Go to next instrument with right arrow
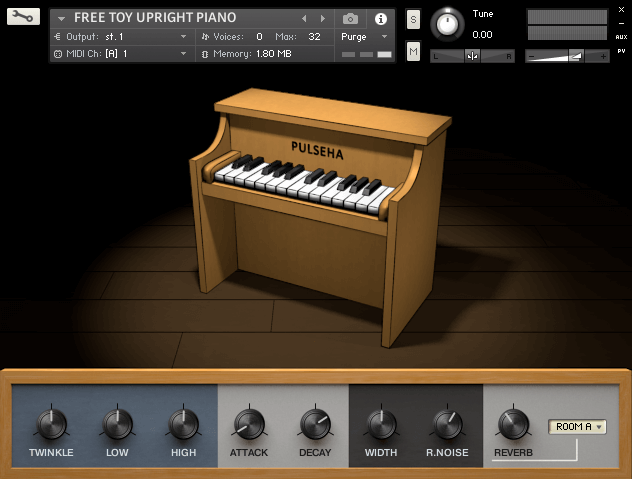Viewport: 632px width, 479px height. (322, 19)
